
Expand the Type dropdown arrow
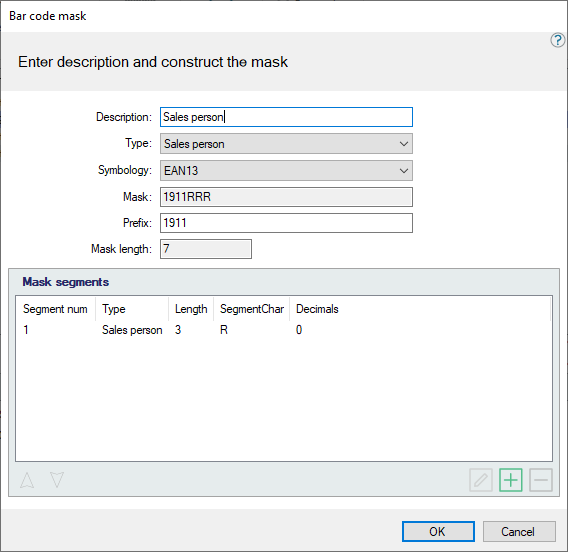click(404, 144)
